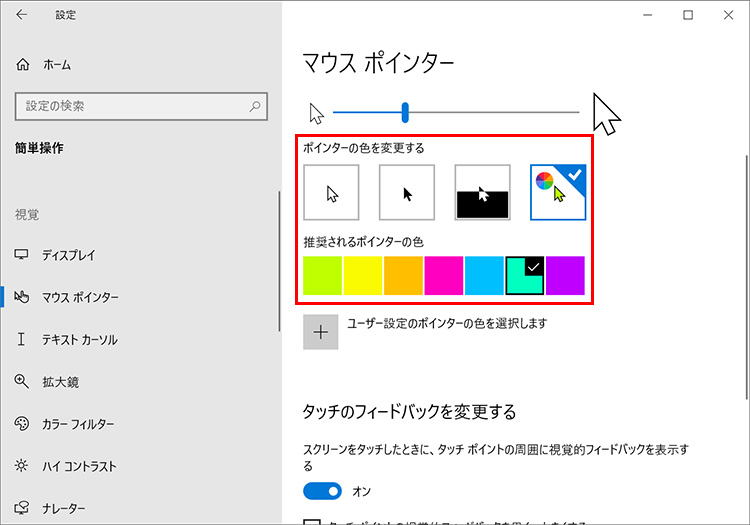Open カラー フィルター settings page
Viewport: 750px width, 525px height.
click(x=78, y=424)
